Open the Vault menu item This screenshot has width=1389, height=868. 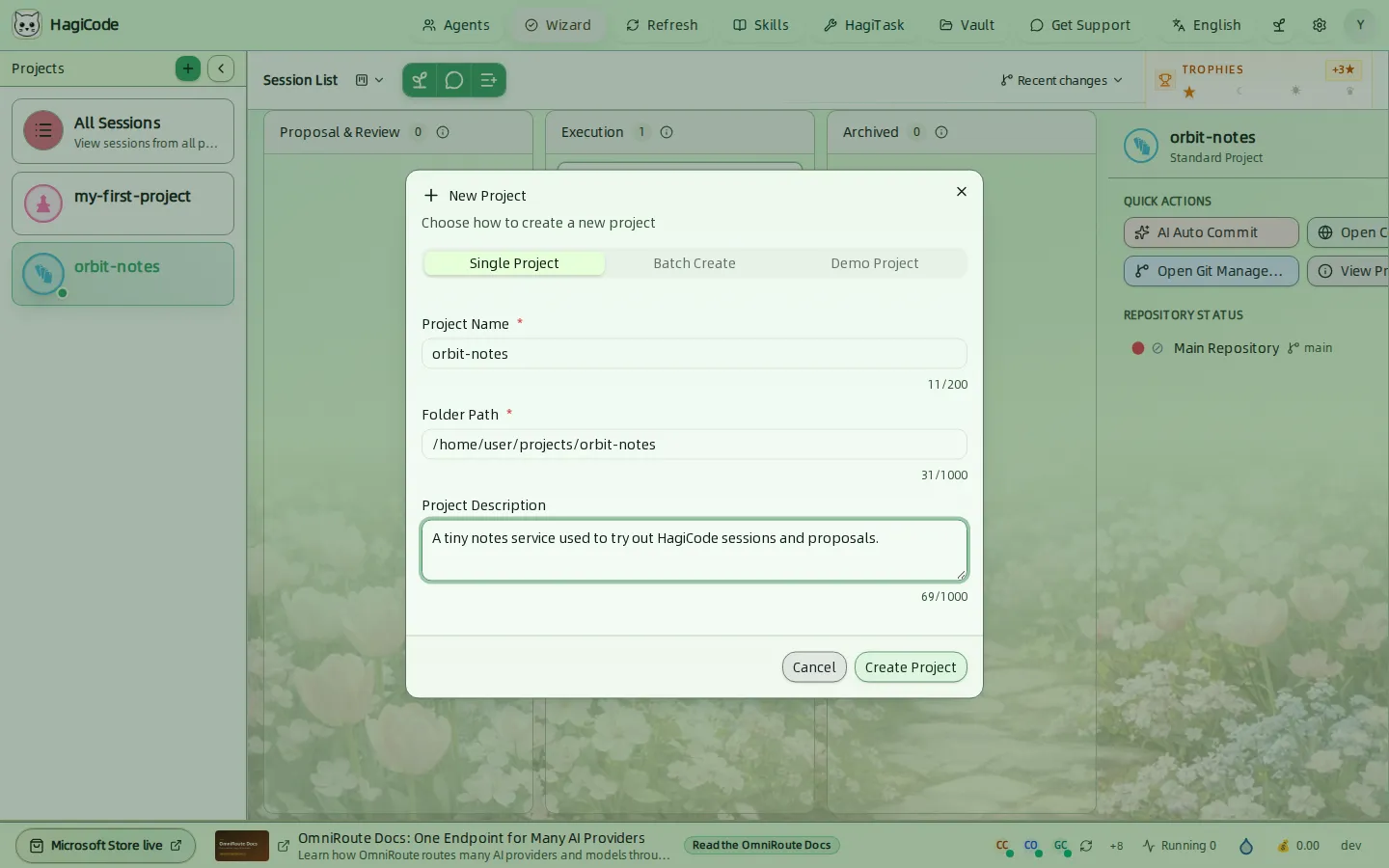click(x=967, y=25)
